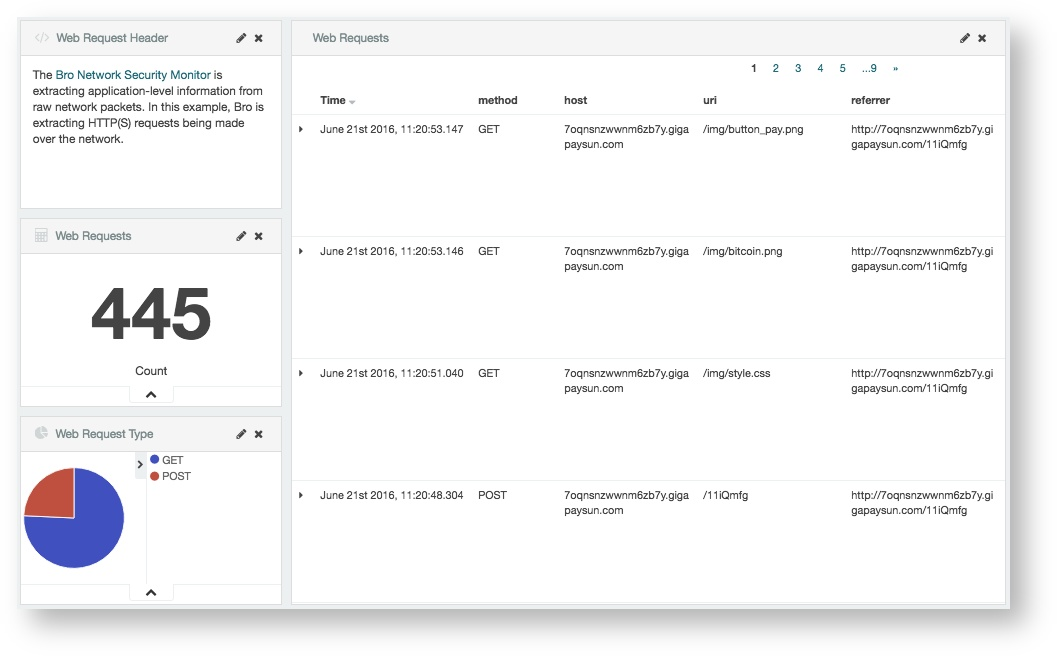Go to page 2 of web requests
Screen dimensions: 1058x657
(775, 67)
